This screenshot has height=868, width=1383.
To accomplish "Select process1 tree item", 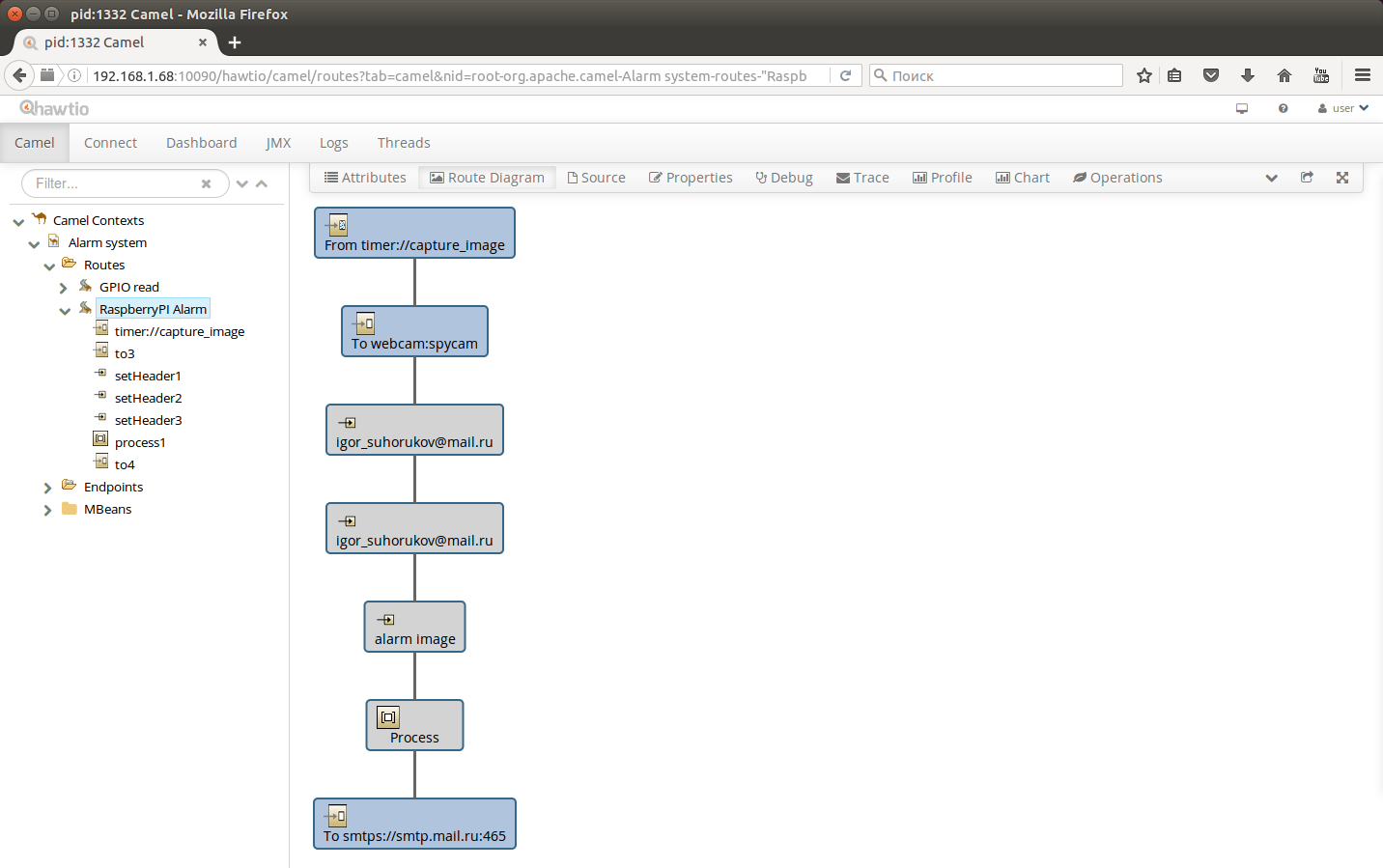I will tap(140, 442).
